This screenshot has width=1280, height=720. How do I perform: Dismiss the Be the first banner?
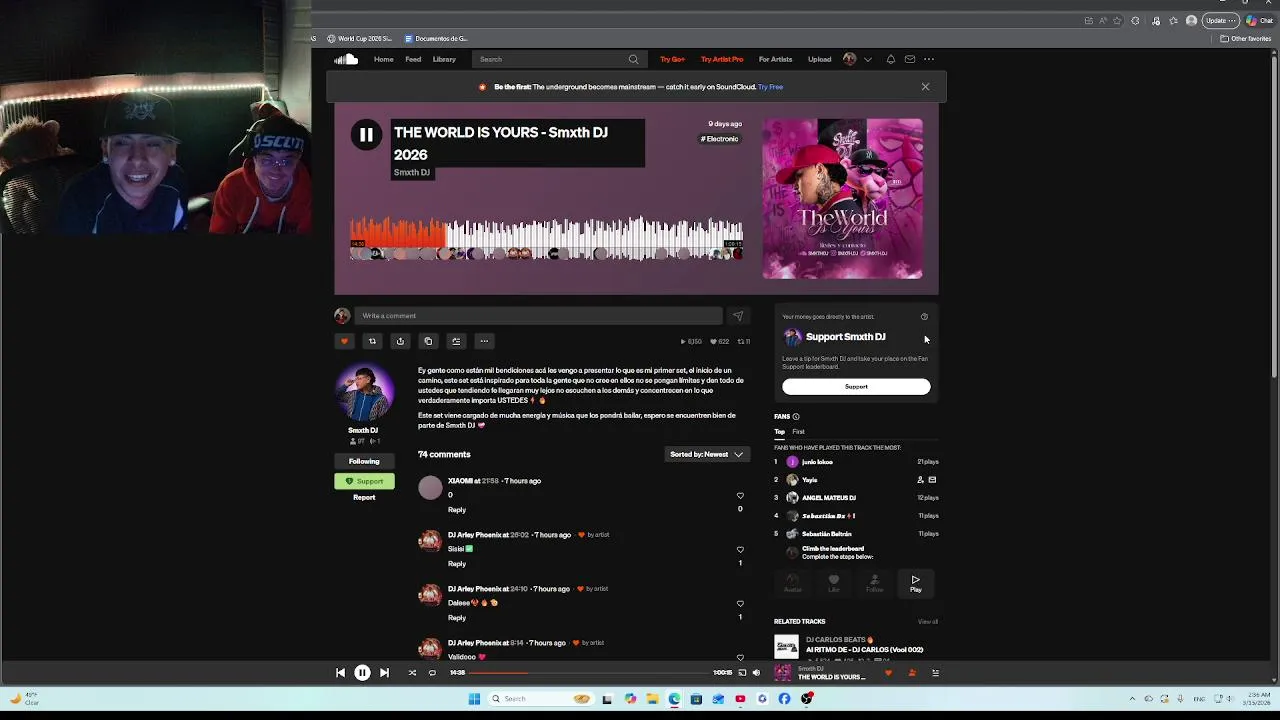925,87
